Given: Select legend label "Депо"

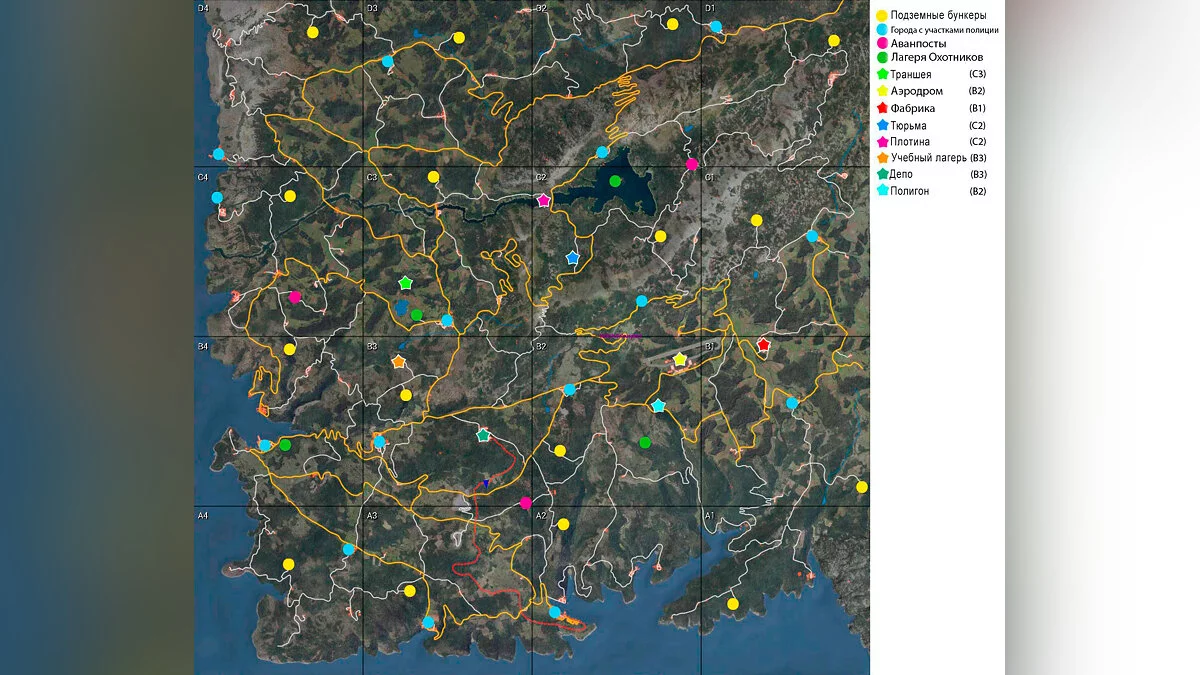Looking at the screenshot, I should point(902,174).
